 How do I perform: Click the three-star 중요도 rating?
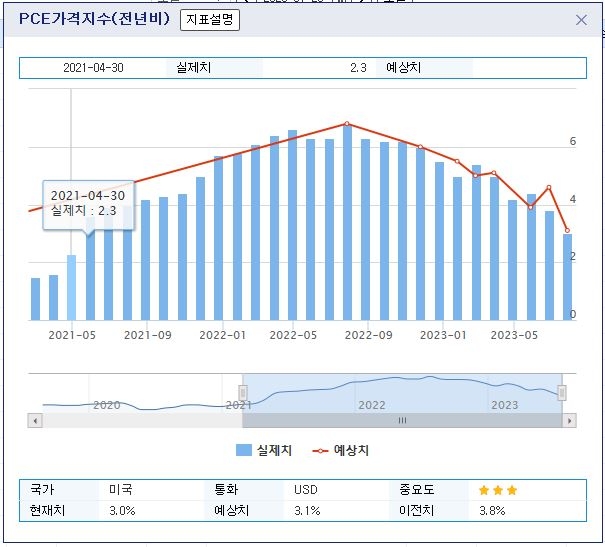[498, 490]
